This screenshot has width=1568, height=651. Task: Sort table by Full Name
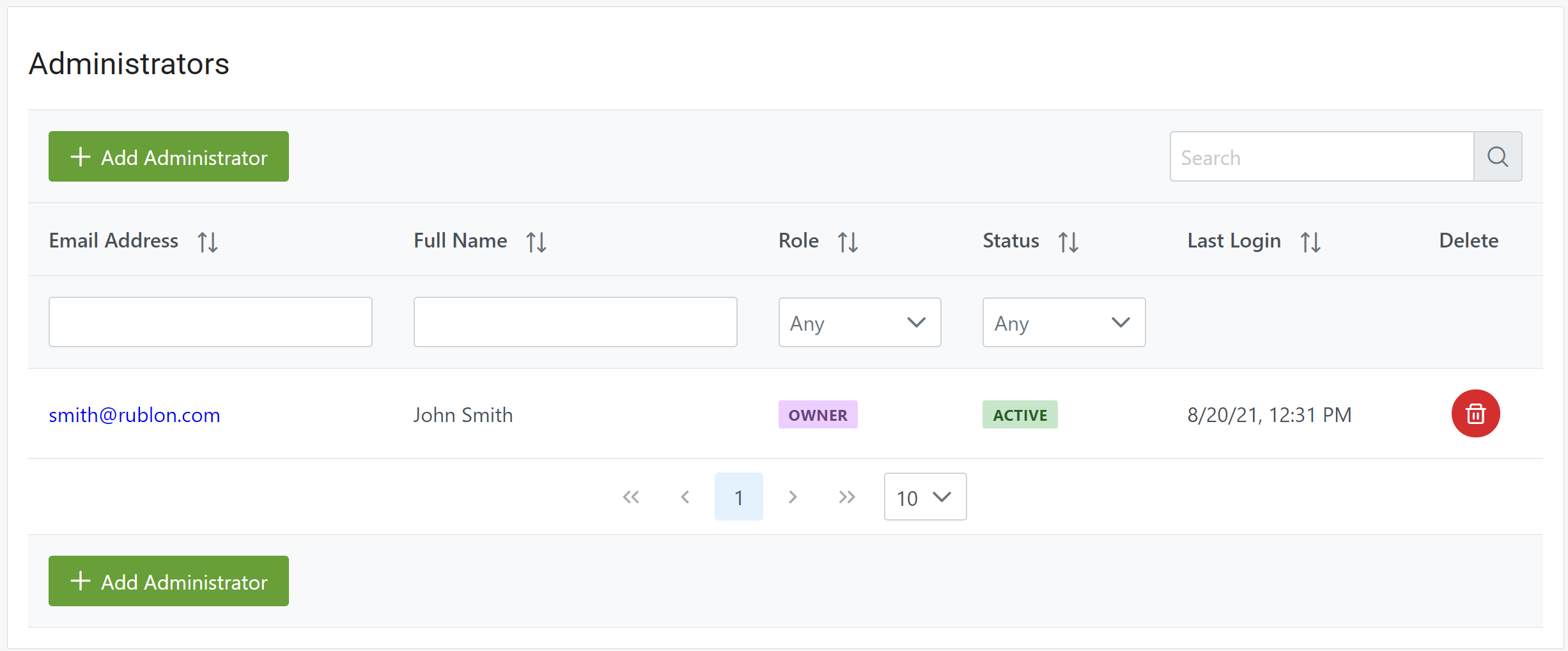point(536,242)
